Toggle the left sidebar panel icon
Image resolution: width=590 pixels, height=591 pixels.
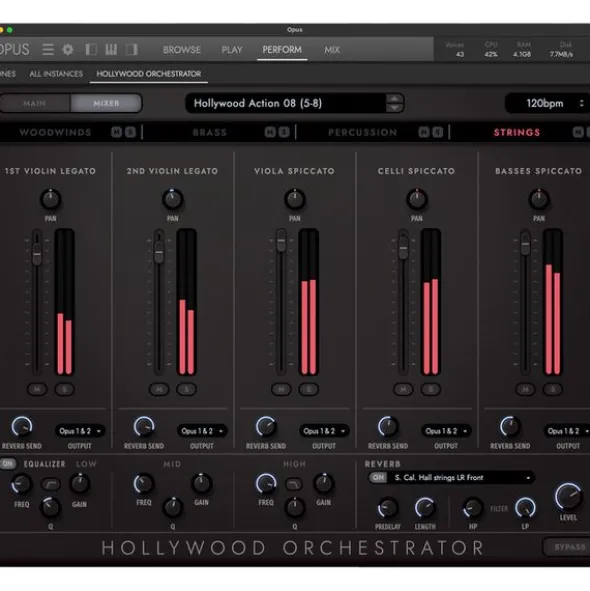click(x=91, y=50)
